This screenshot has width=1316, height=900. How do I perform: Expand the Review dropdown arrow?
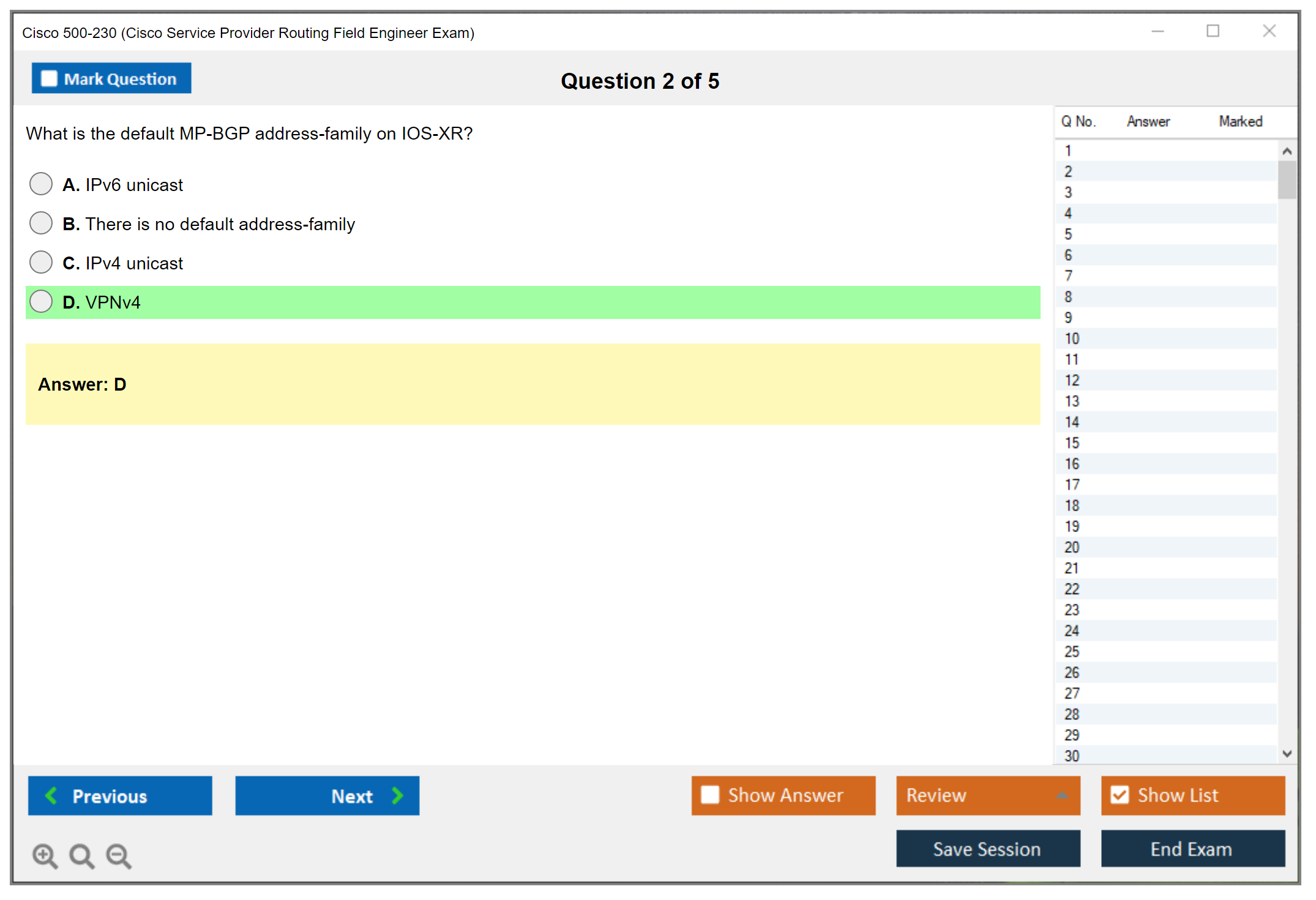coord(1062,795)
